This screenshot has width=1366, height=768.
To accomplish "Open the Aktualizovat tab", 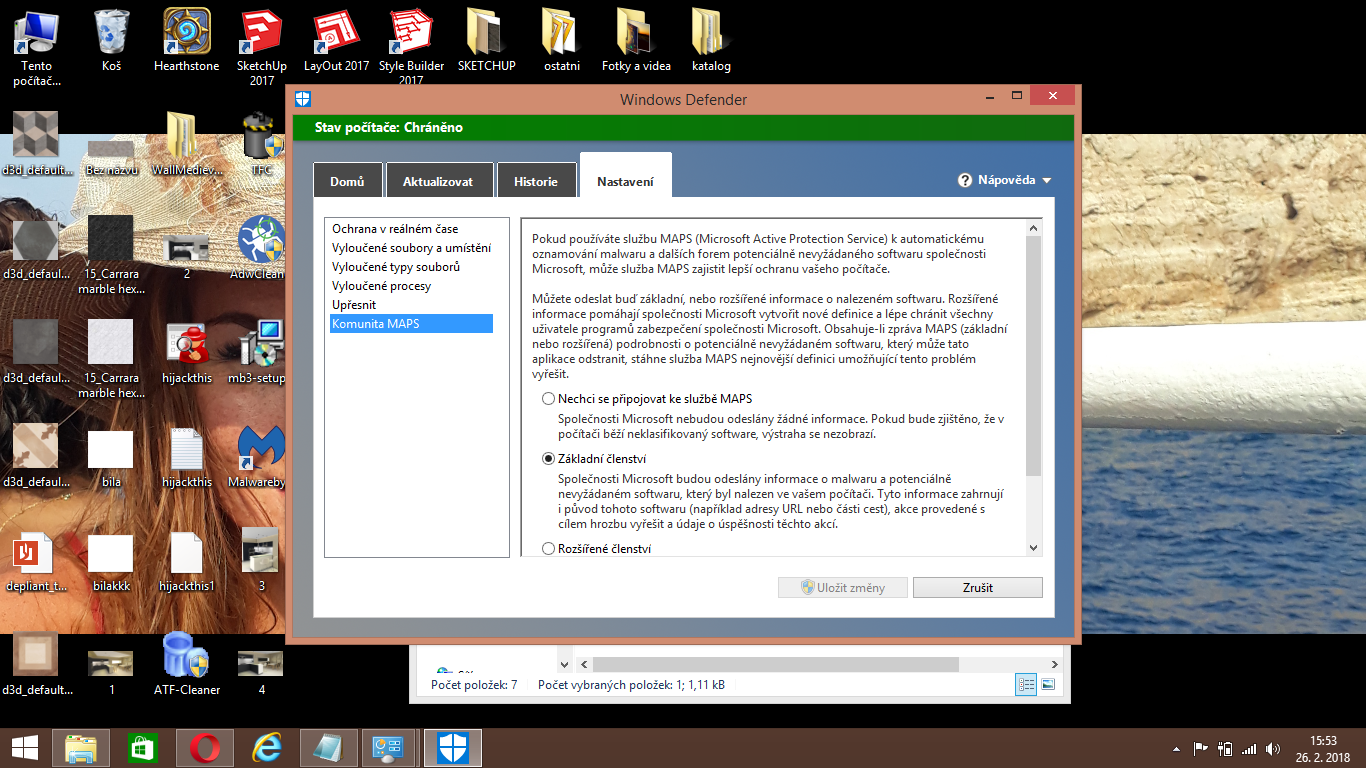I will [439, 181].
